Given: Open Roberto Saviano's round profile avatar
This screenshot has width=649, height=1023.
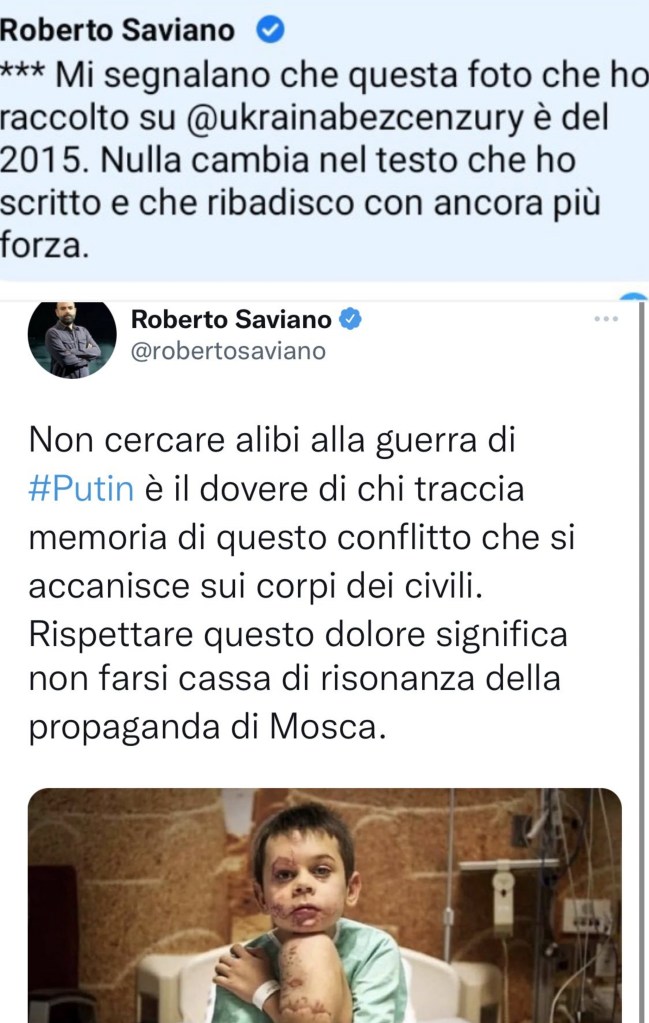Looking at the screenshot, I should click(72, 337).
